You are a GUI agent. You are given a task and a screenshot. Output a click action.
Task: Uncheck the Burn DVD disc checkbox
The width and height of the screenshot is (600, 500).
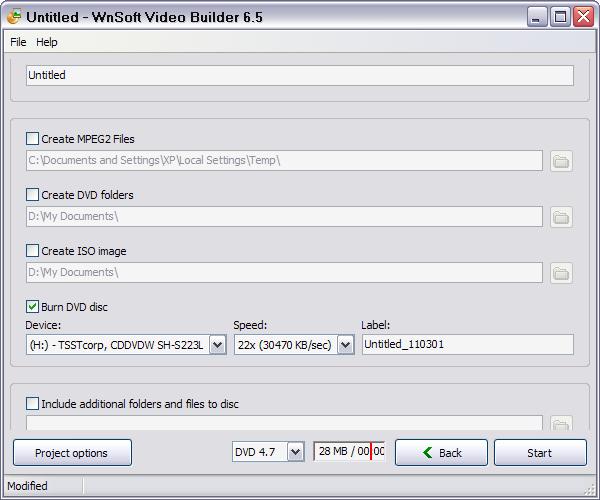[33, 307]
